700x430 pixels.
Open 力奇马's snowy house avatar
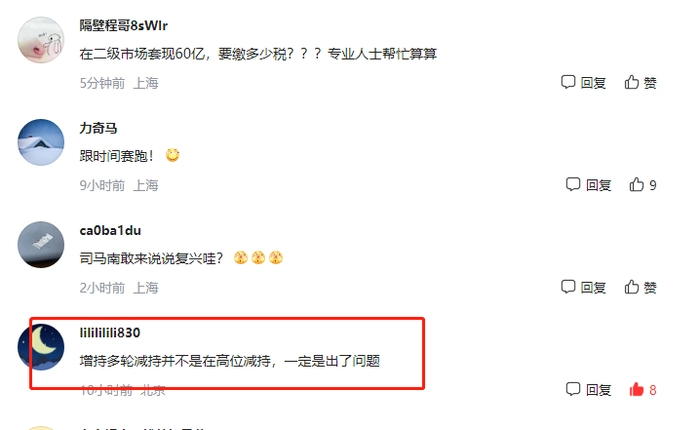[41, 142]
